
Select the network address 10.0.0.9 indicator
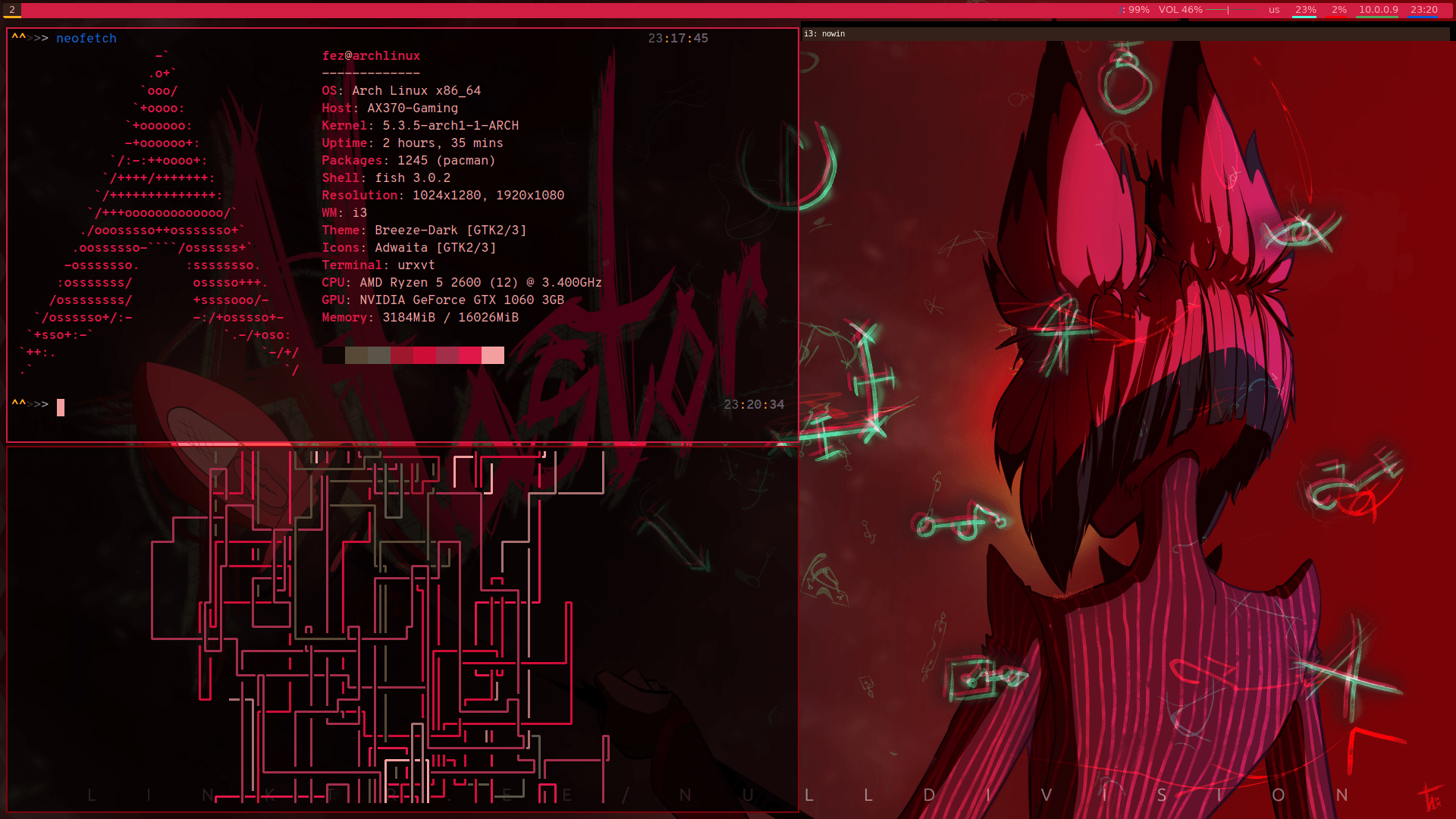pyautogui.click(x=1379, y=9)
